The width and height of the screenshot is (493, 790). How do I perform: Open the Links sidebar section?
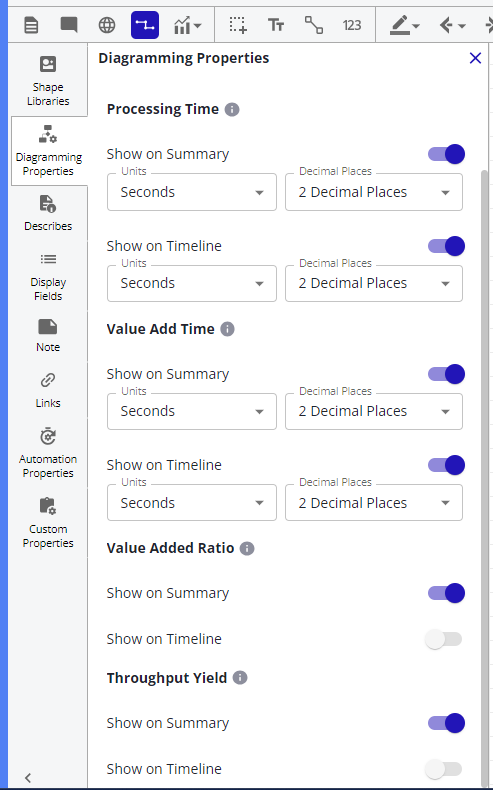(x=48, y=389)
